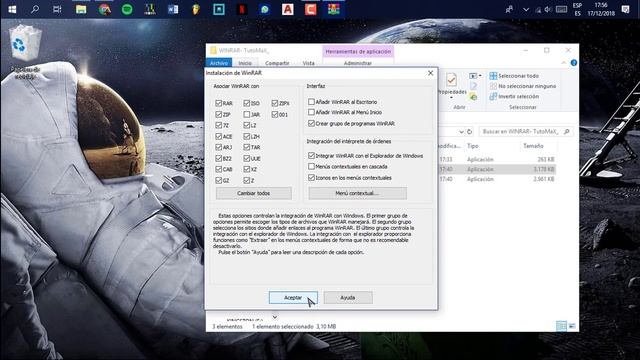
Task: Switch Explorer to details view icon
Action: (x=561, y=326)
